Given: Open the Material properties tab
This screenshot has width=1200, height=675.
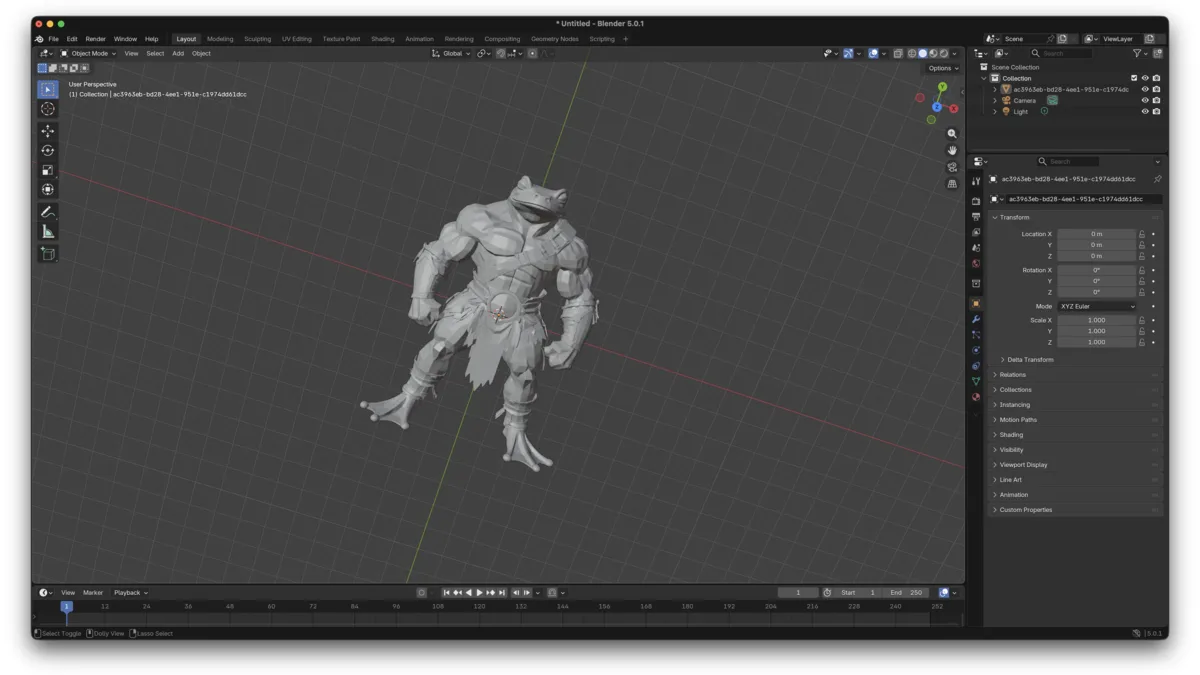Looking at the screenshot, I should pos(976,397).
